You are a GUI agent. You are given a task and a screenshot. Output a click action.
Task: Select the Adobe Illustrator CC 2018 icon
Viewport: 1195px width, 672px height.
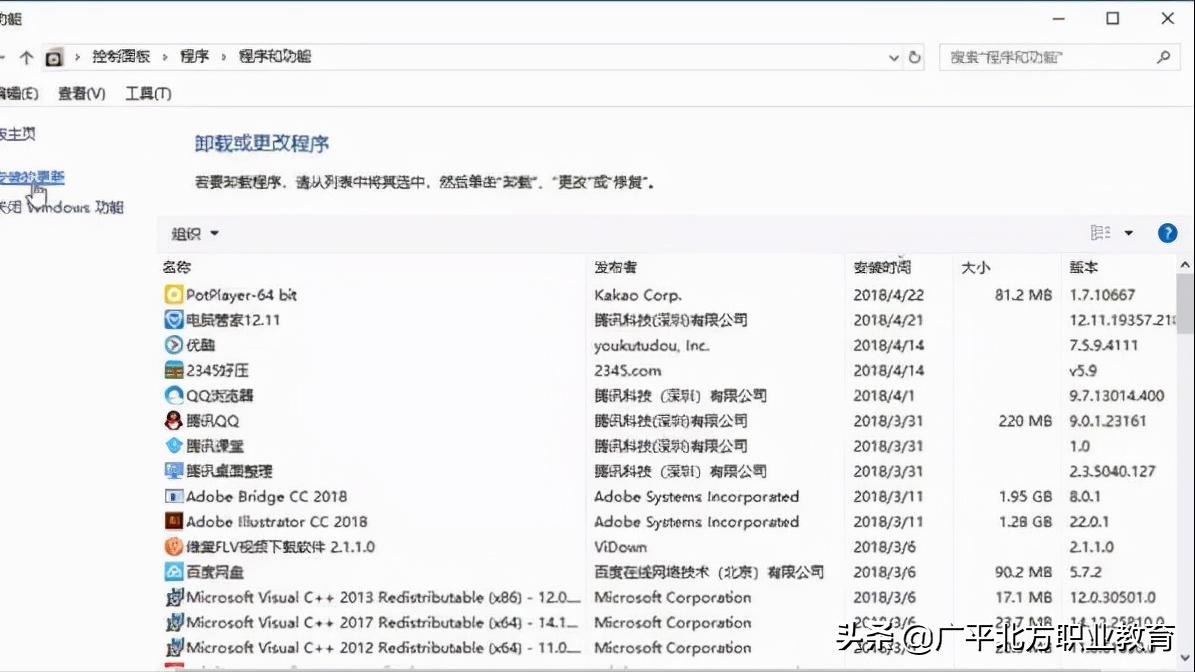(175, 521)
